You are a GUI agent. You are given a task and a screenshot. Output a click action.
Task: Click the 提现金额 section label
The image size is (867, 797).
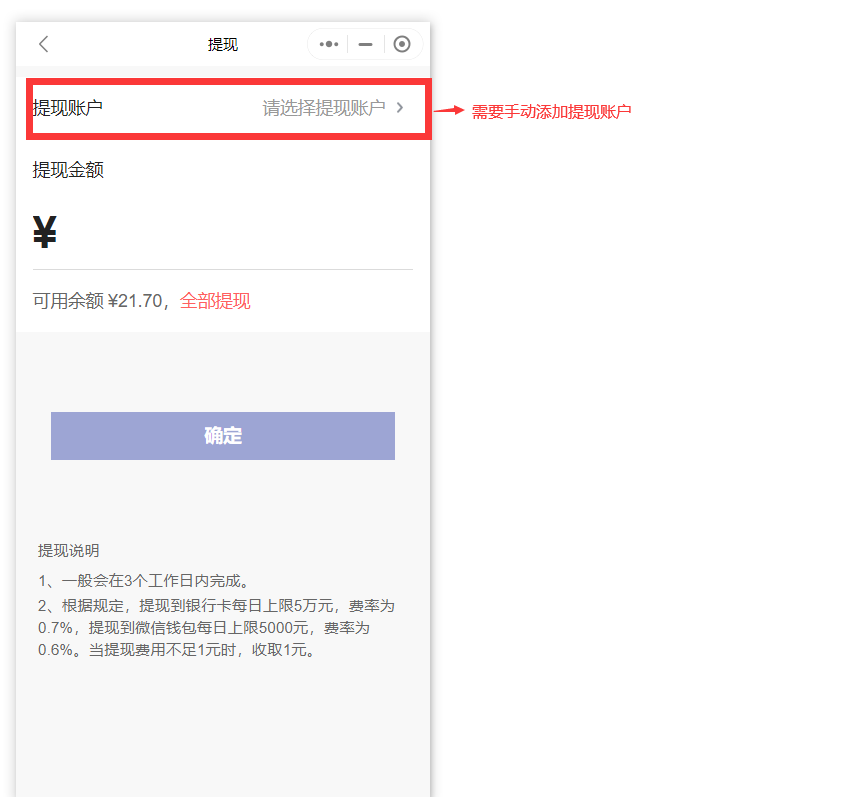[x=68, y=170]
